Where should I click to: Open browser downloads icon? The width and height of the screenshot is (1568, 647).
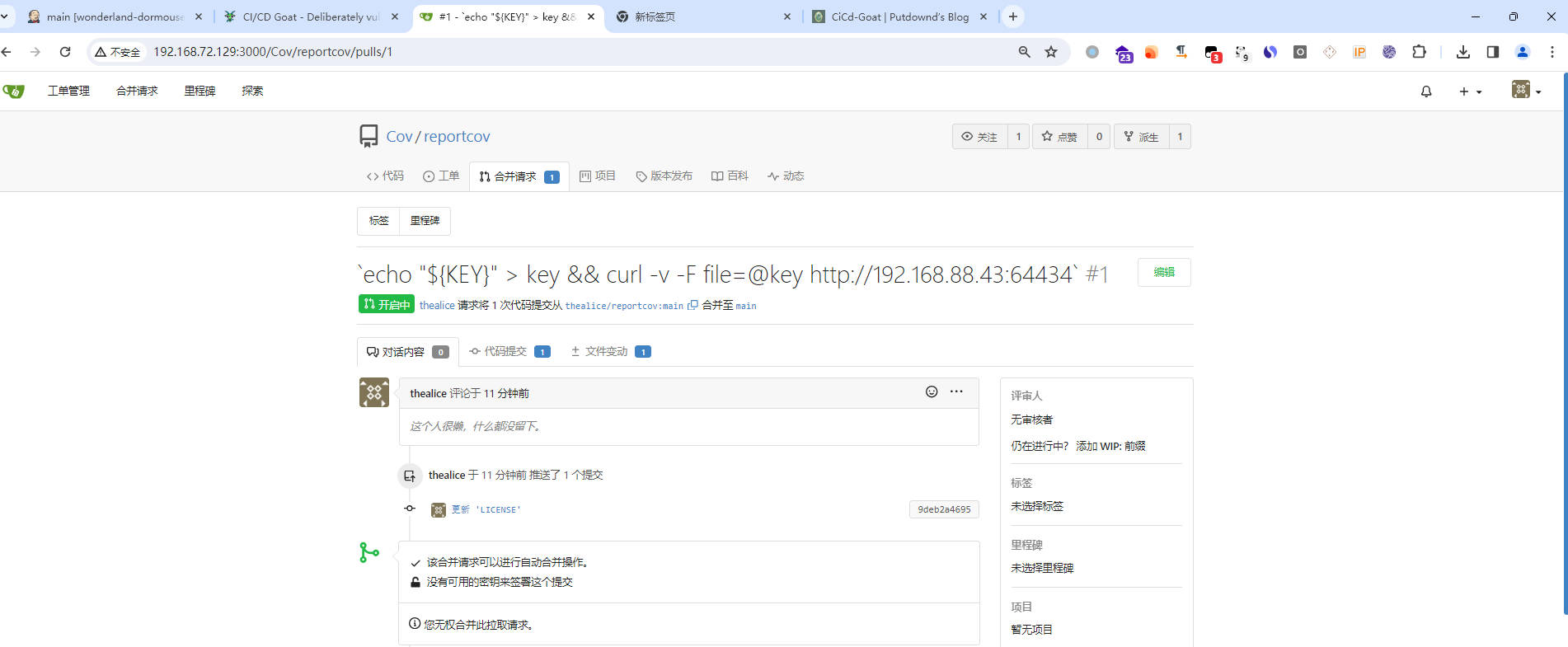[x=1463, y=52]
